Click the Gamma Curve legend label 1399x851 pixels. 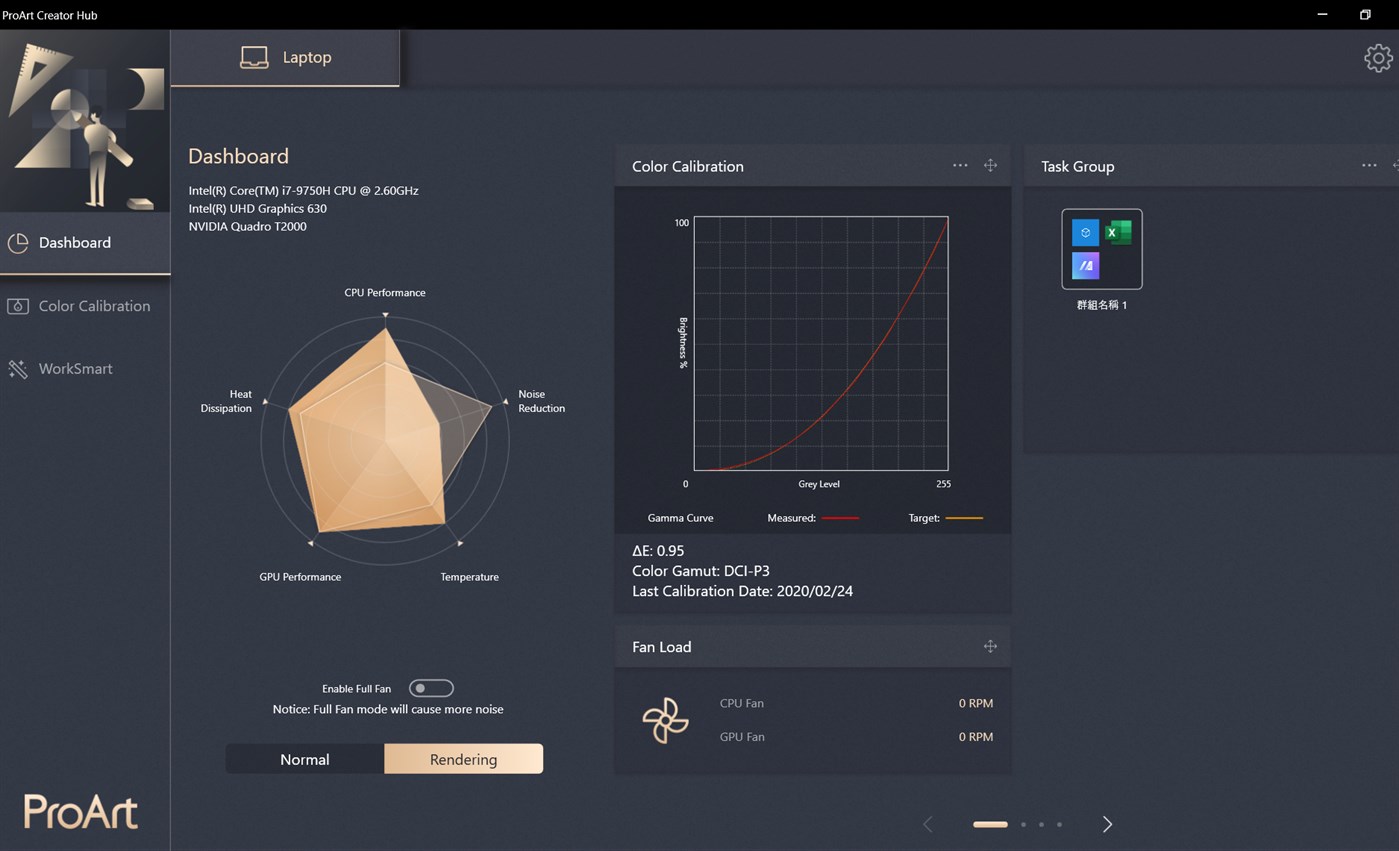point(680,518)
